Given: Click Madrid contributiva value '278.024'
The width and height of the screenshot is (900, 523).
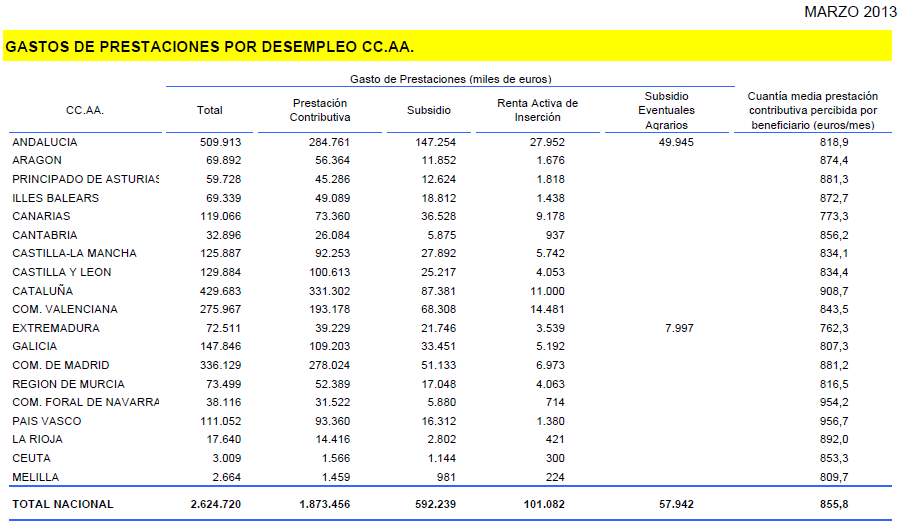Looking at the screenshot, I should (329, 365).
